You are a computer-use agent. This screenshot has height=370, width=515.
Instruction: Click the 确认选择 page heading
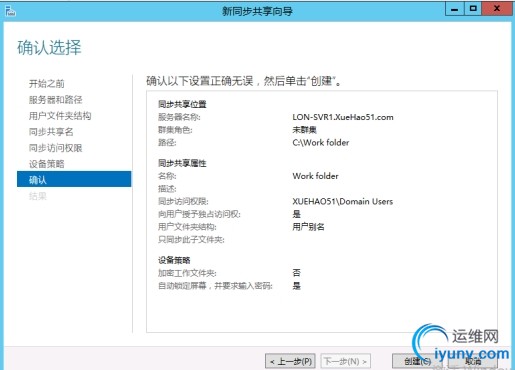pyautogui.click(x=49, y=47)
